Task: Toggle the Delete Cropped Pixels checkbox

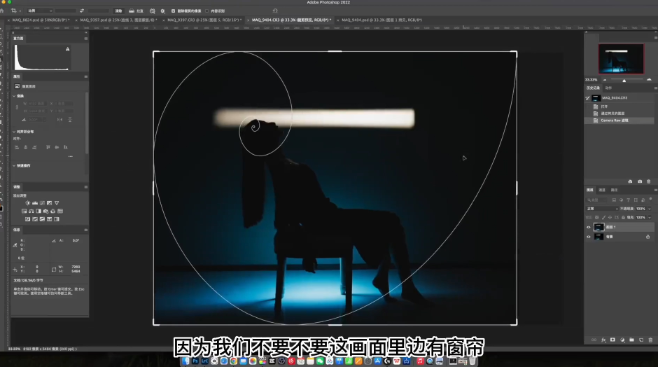Action: pos(173,11)
